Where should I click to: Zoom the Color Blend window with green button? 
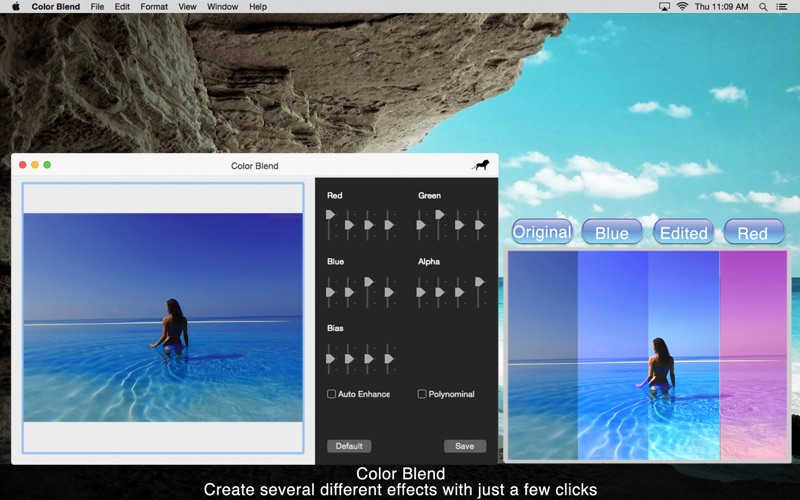point(47,165)
